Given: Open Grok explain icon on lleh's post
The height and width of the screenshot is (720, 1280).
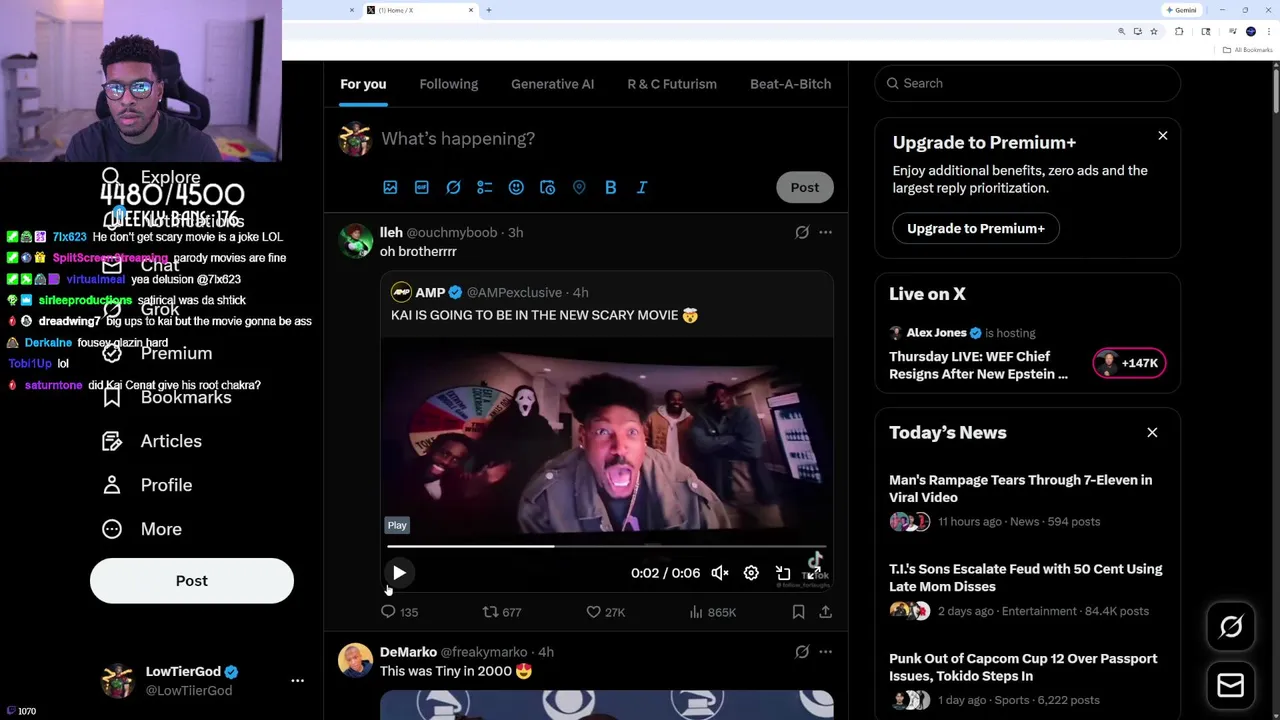Looking at the screenshot, I should click(802, 232).
